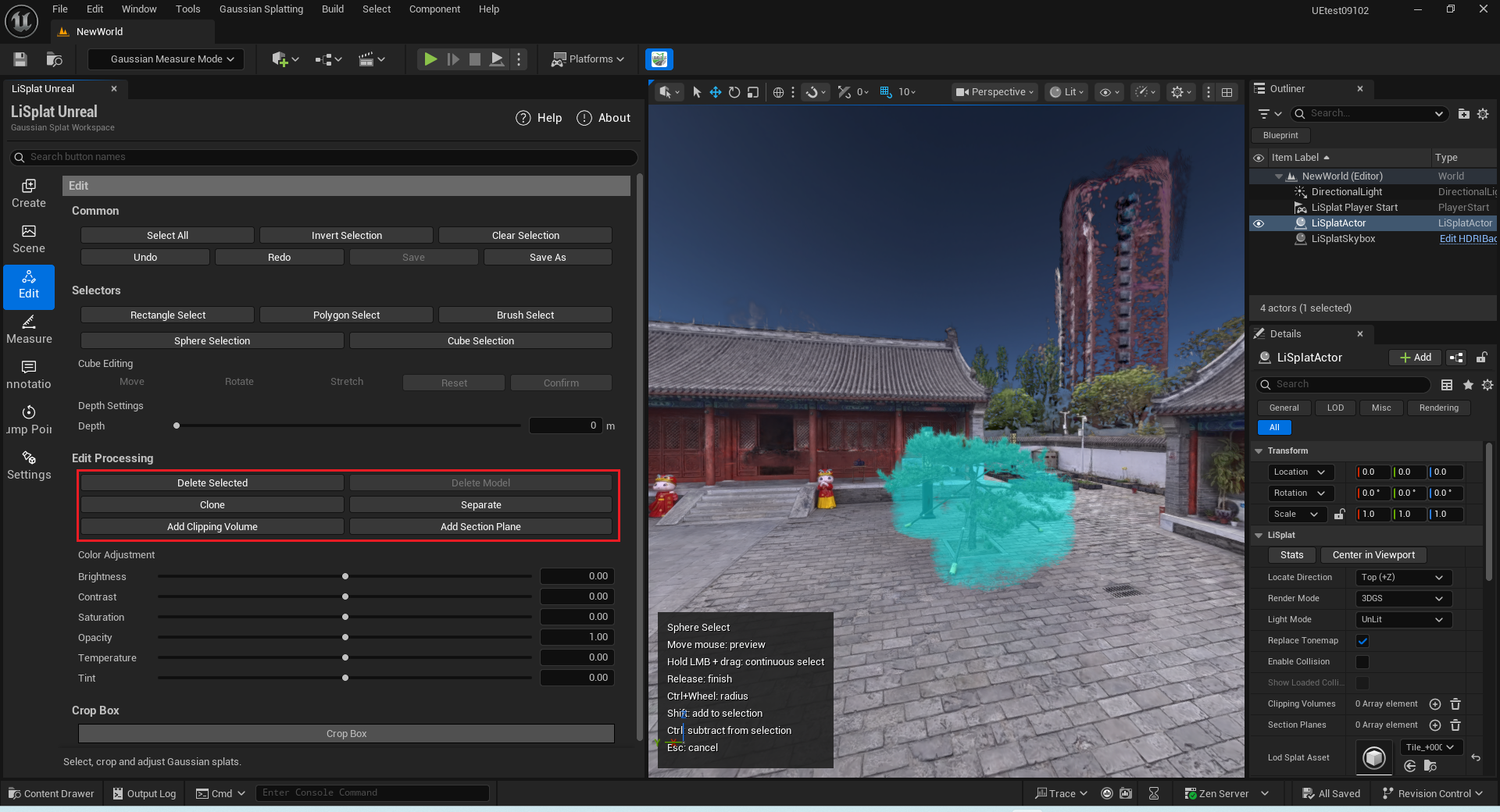
Task: Open the Build menu
Action: [333, 9]
